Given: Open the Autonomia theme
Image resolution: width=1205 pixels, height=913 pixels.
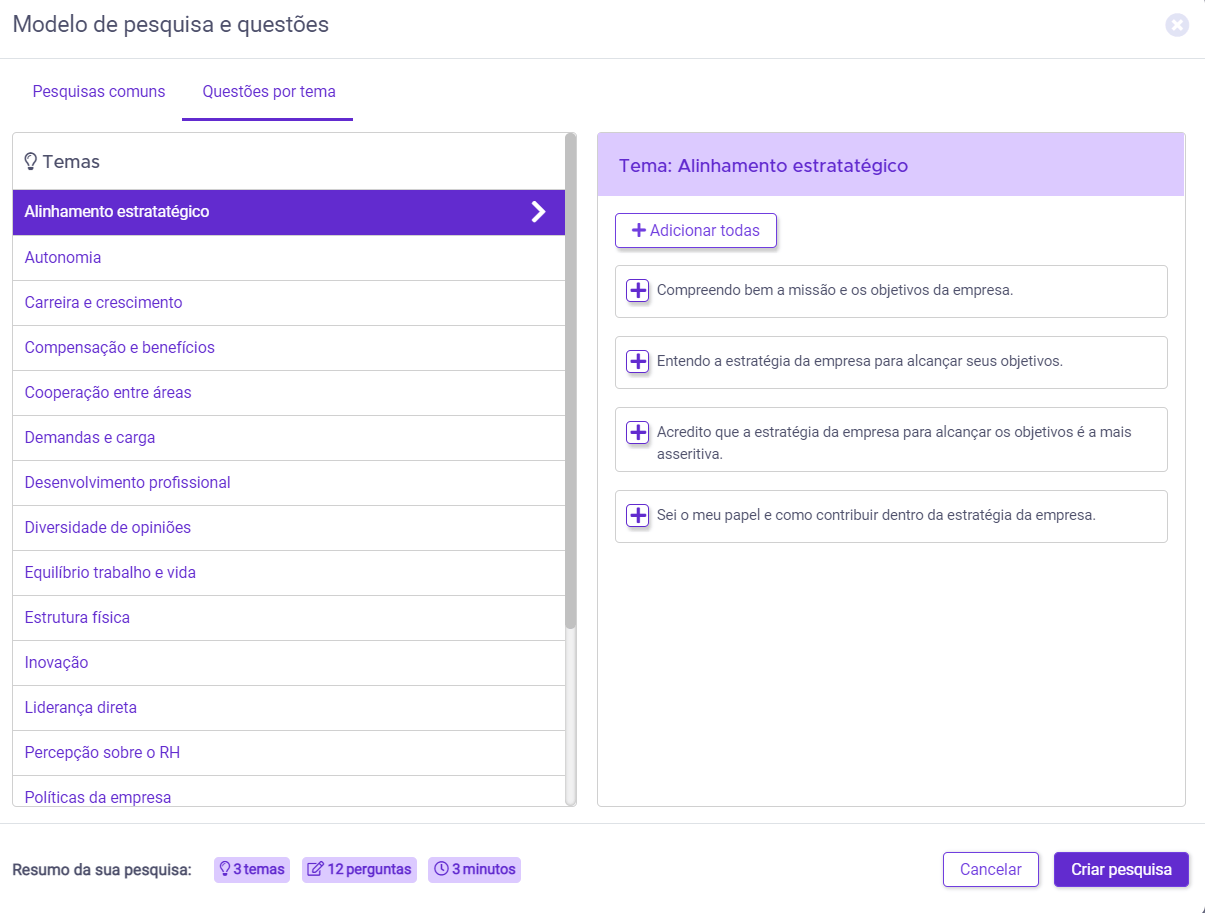Looking at the screenshot, I should [63, 258].
